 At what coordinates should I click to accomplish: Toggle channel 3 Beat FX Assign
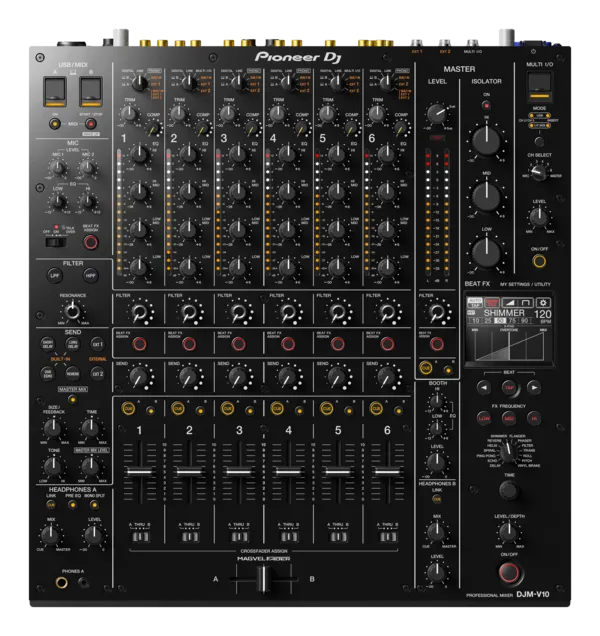pos(239,344)
